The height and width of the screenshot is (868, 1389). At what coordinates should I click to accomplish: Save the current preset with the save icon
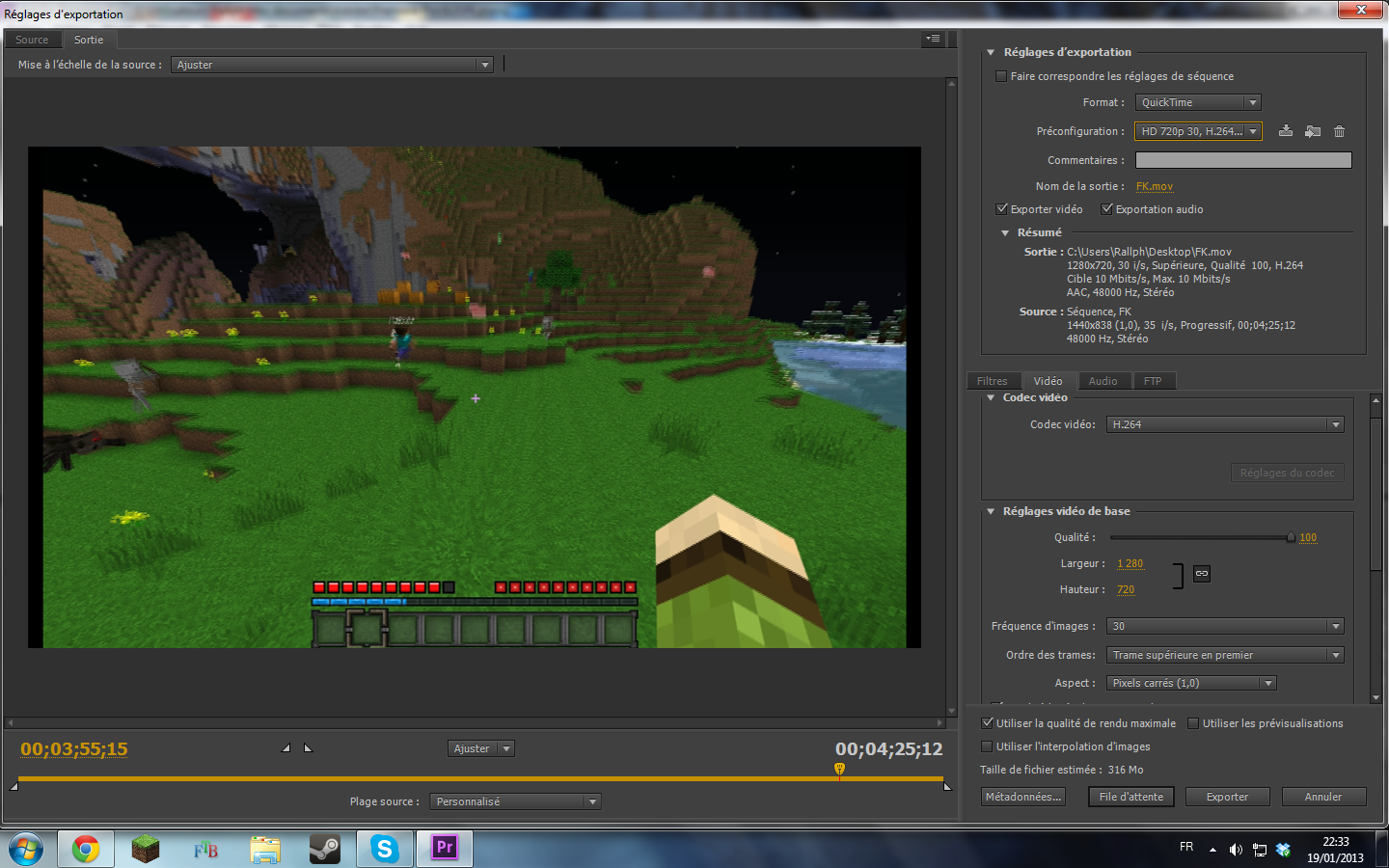tap(1286, 131)
